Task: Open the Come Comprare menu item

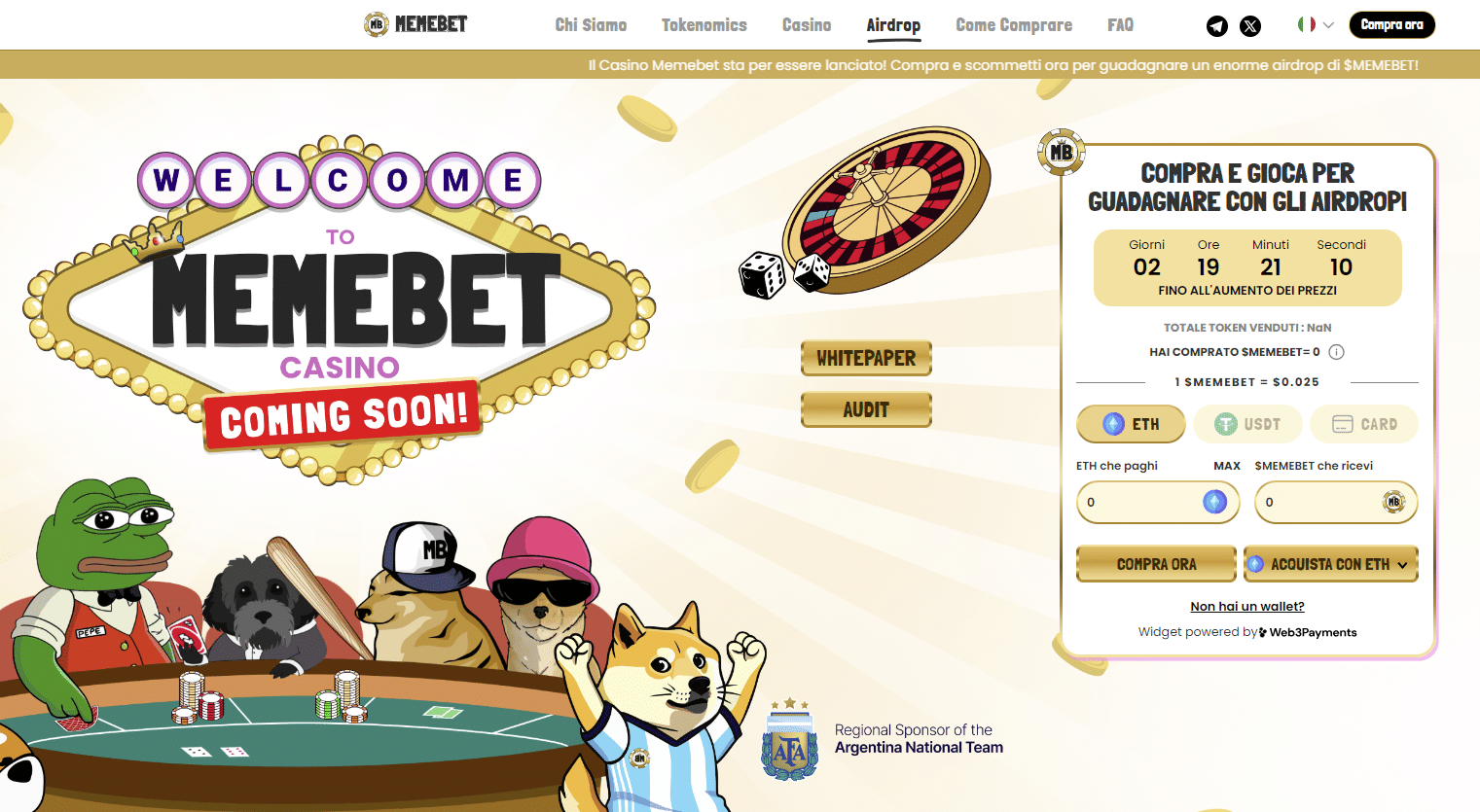Action: point(1014,25)
